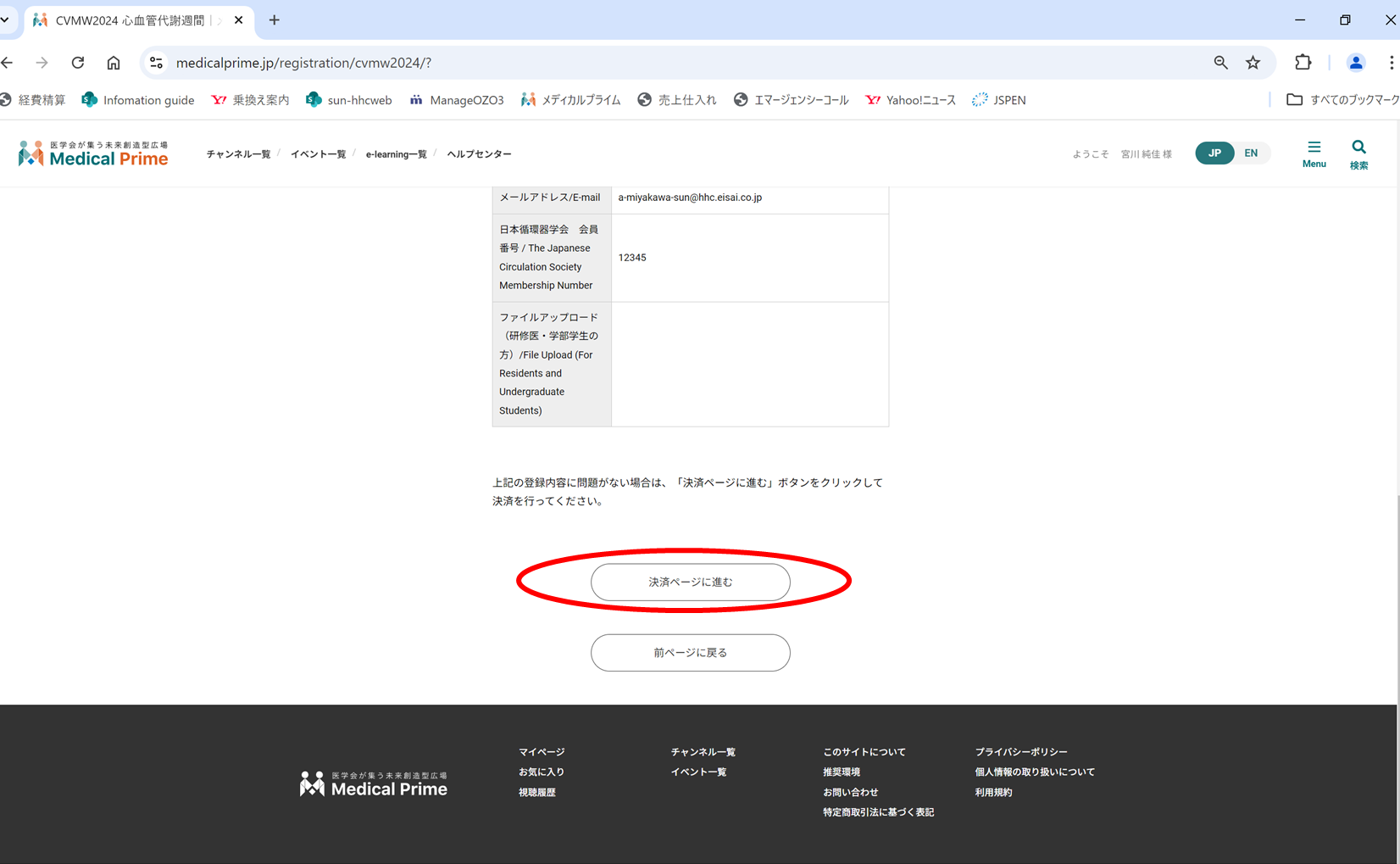
Task: Open Chrome's three-dot menu
Action: tap(1391, 63)
